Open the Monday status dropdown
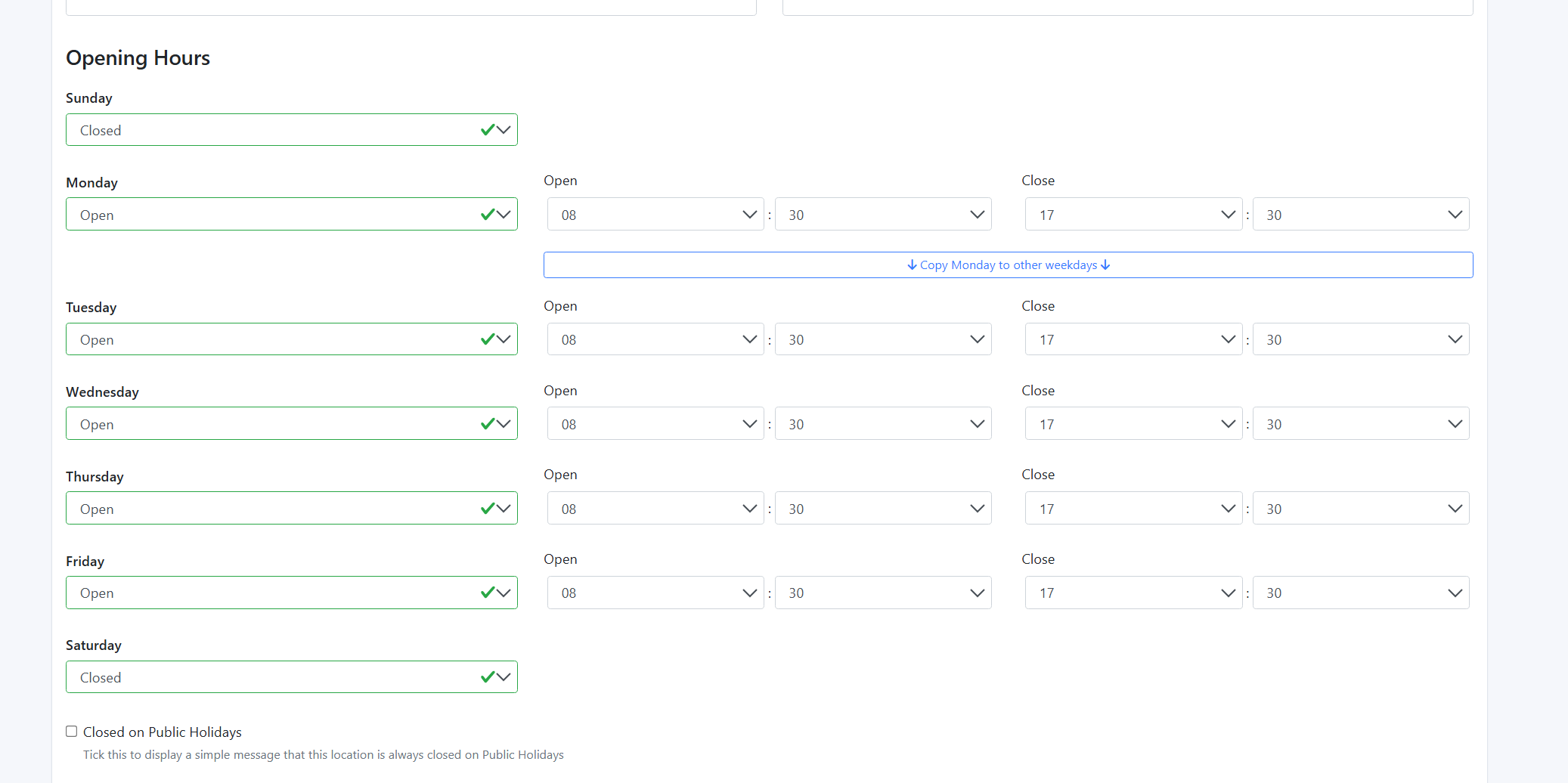 coord(291,215)
